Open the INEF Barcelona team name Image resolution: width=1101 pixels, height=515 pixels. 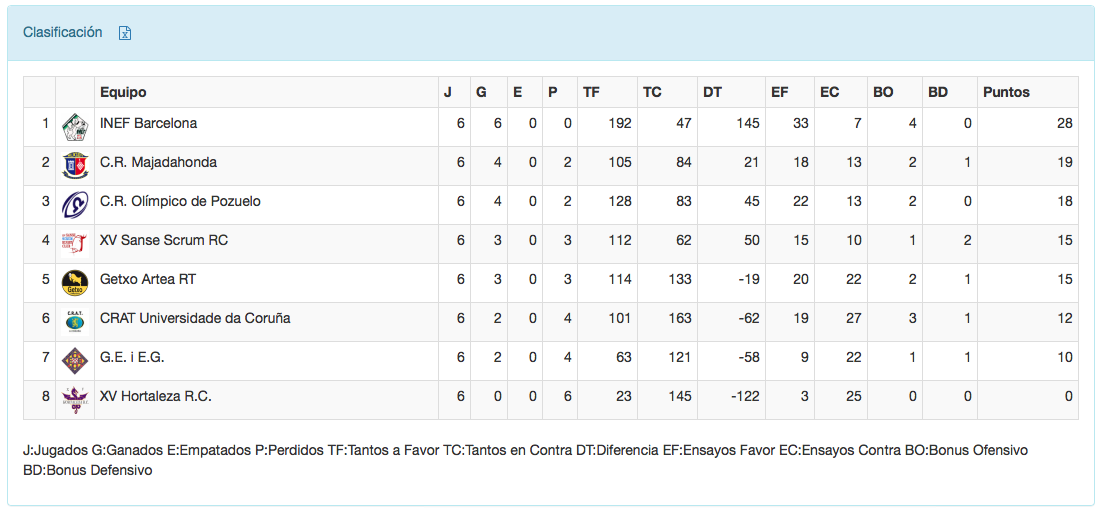pyautogui.click(x=148, y=123)
